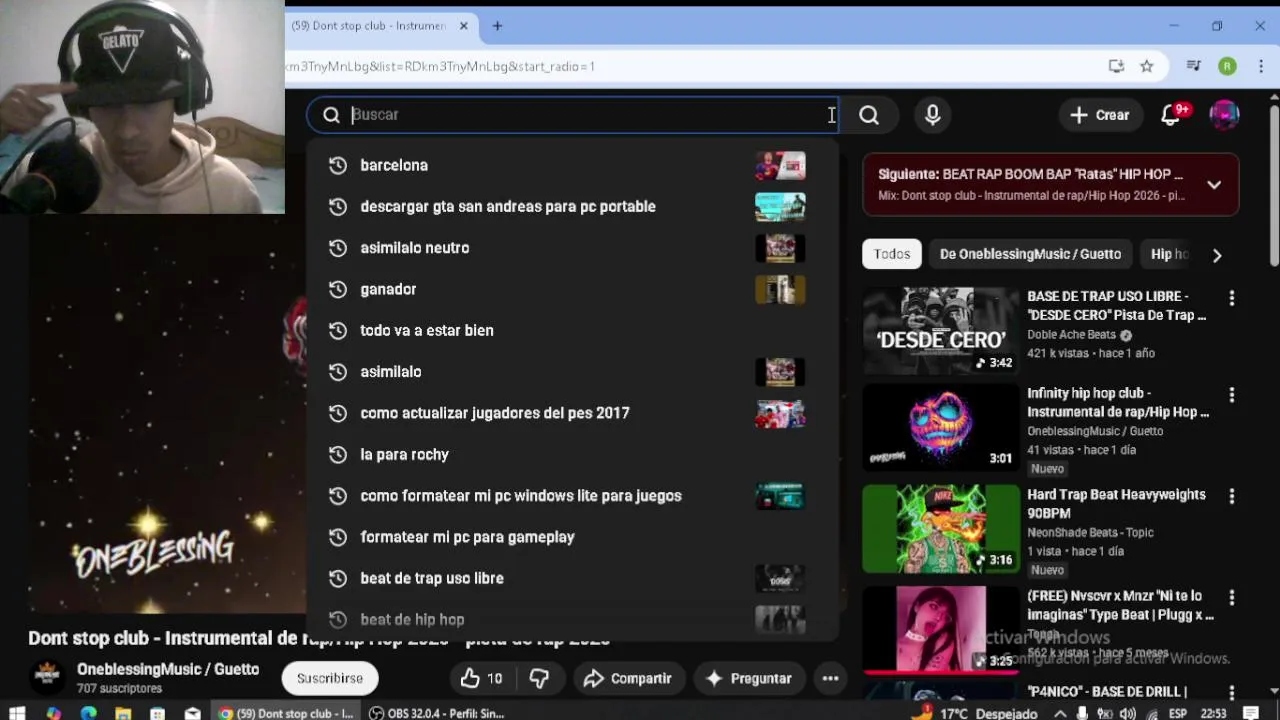Open options menu for 'Infinity hip hop club'
The width and height of the screenshot is (1280, 720).
click(x=1231, y=395)
